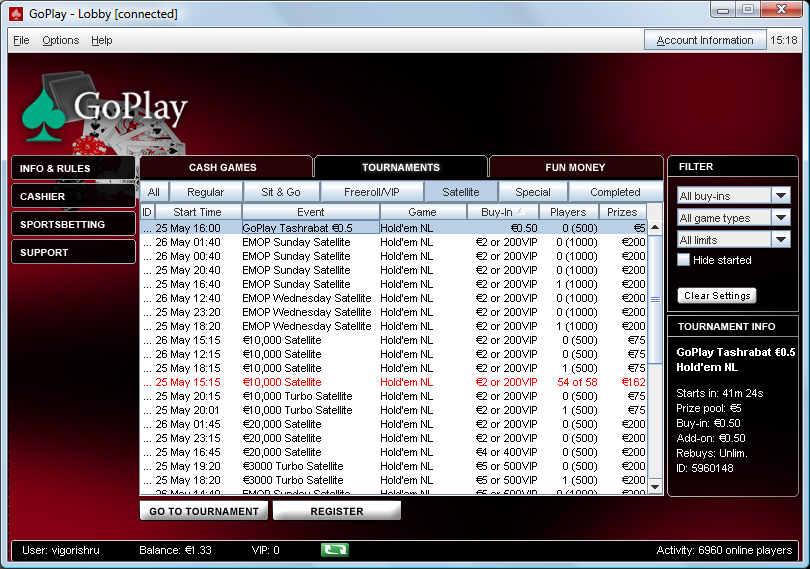Open the Help menu
This screenshot has height=569, width=810.
[x=102, y=40]
